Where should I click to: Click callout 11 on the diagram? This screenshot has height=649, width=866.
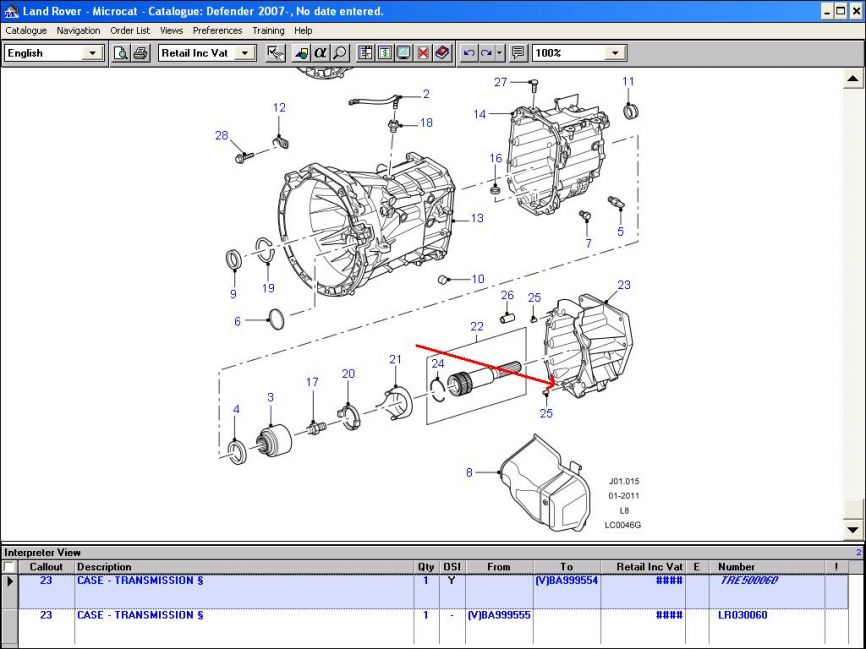[x=629, y=82]
